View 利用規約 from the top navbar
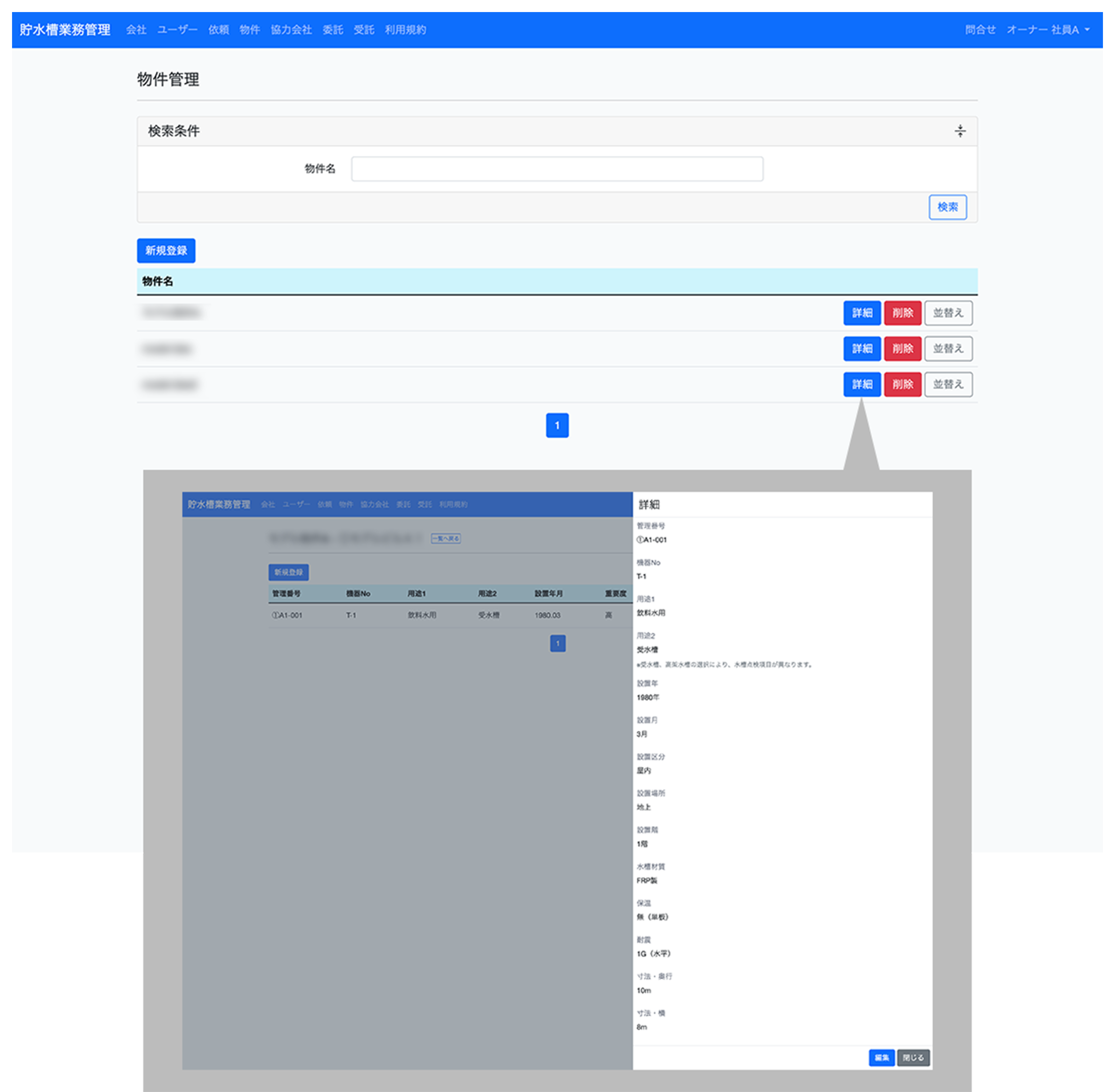The height and width of the screenshot is (1092, 1115). (406, 30)
